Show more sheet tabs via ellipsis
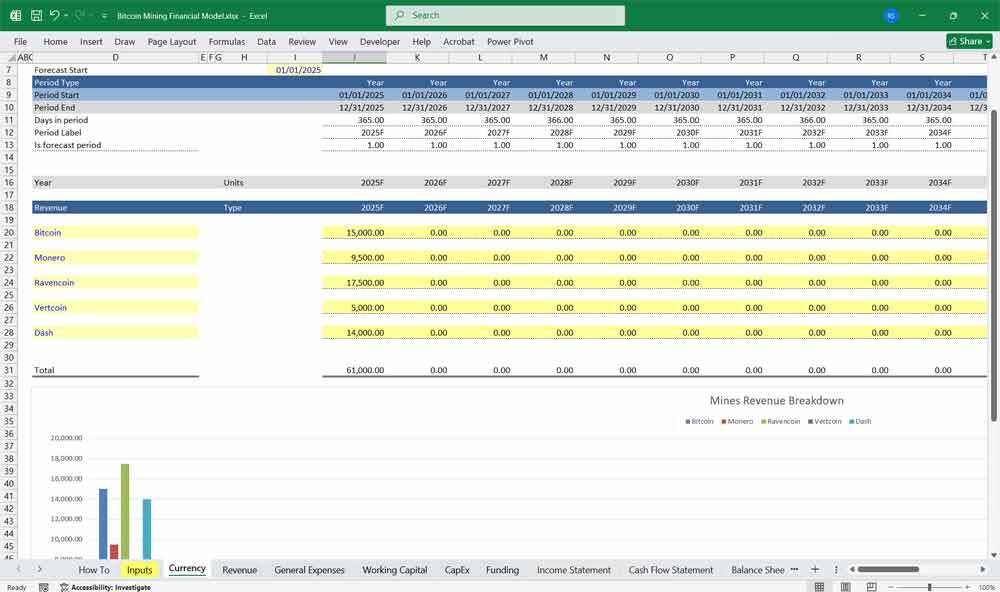This screenshot has height=592, width=1000. 794,569
